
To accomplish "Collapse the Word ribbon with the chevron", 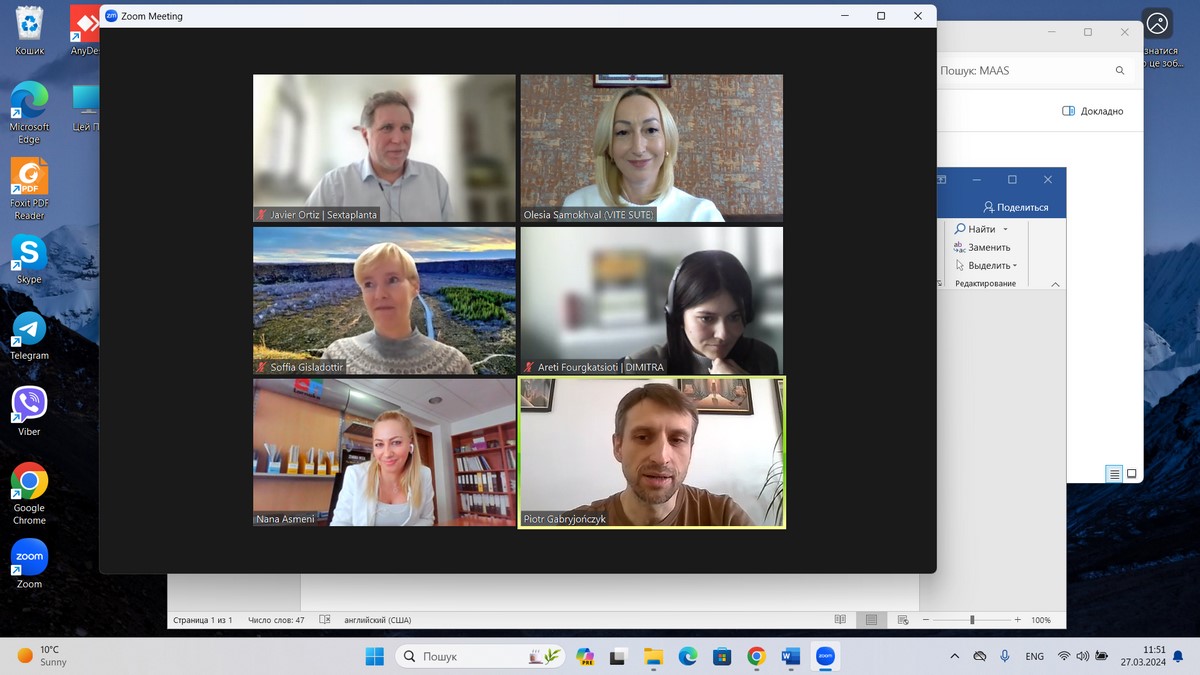I will coord(1055,284).
